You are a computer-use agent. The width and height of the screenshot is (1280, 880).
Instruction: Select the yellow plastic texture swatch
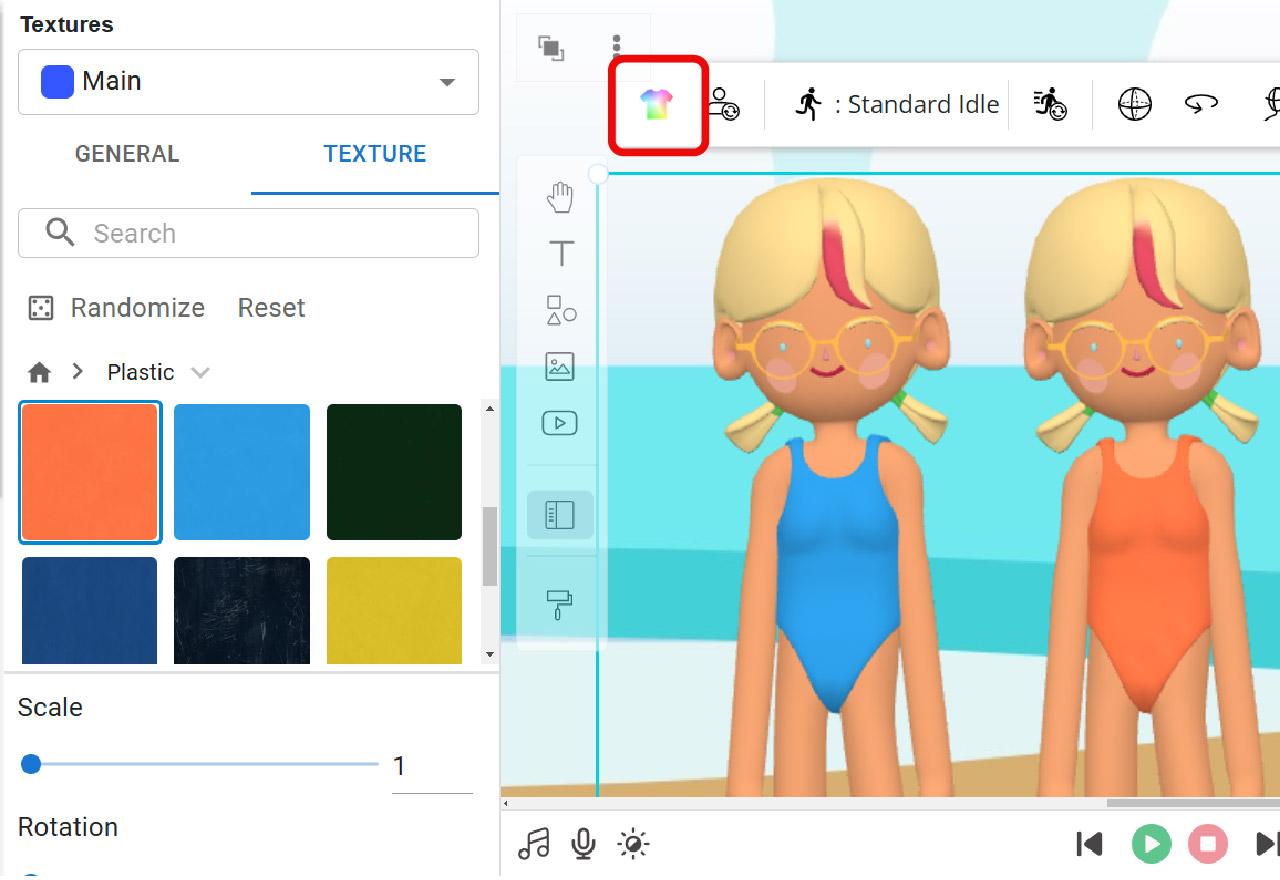(393, 608)
